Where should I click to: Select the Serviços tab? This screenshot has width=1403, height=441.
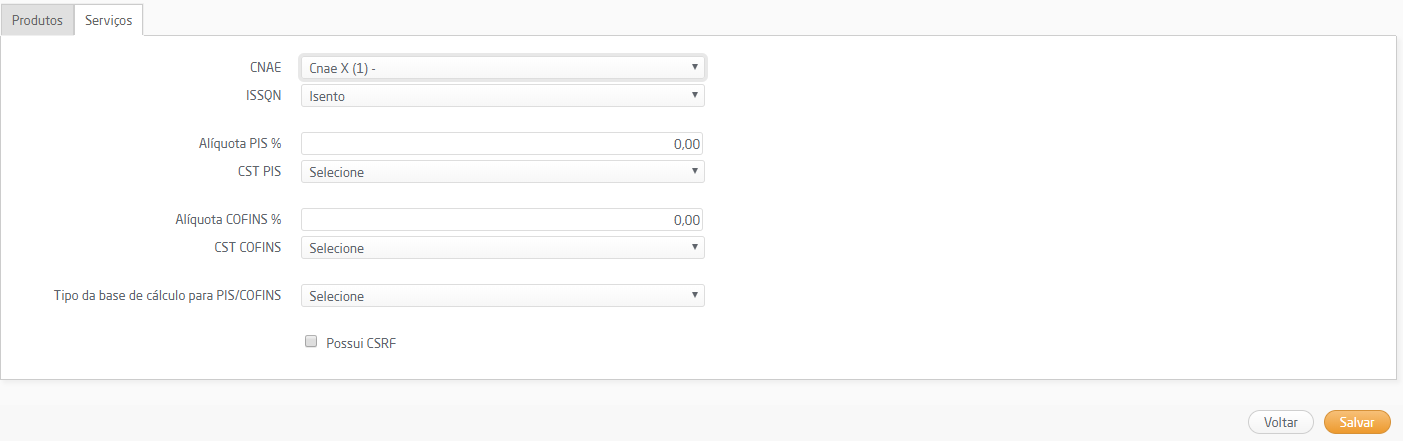tap(108, 20)
